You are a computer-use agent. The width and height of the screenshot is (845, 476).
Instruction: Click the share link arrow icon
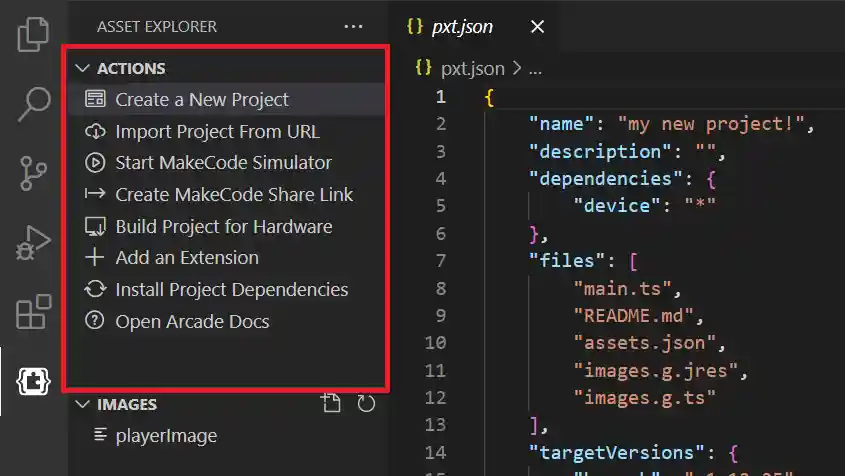click(95, 194)
